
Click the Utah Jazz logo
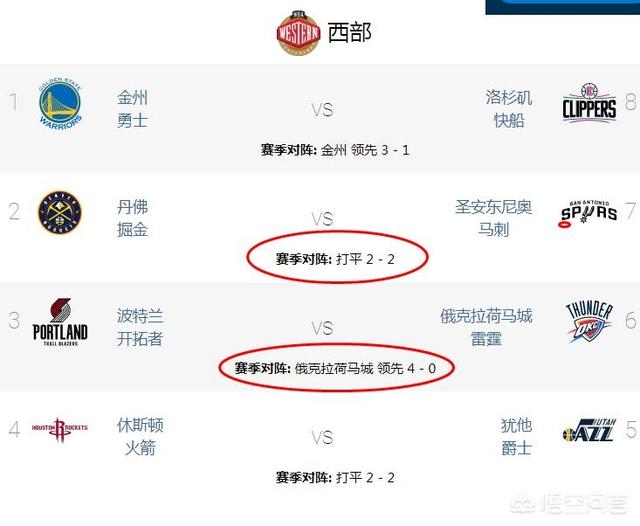click(589, 430)
